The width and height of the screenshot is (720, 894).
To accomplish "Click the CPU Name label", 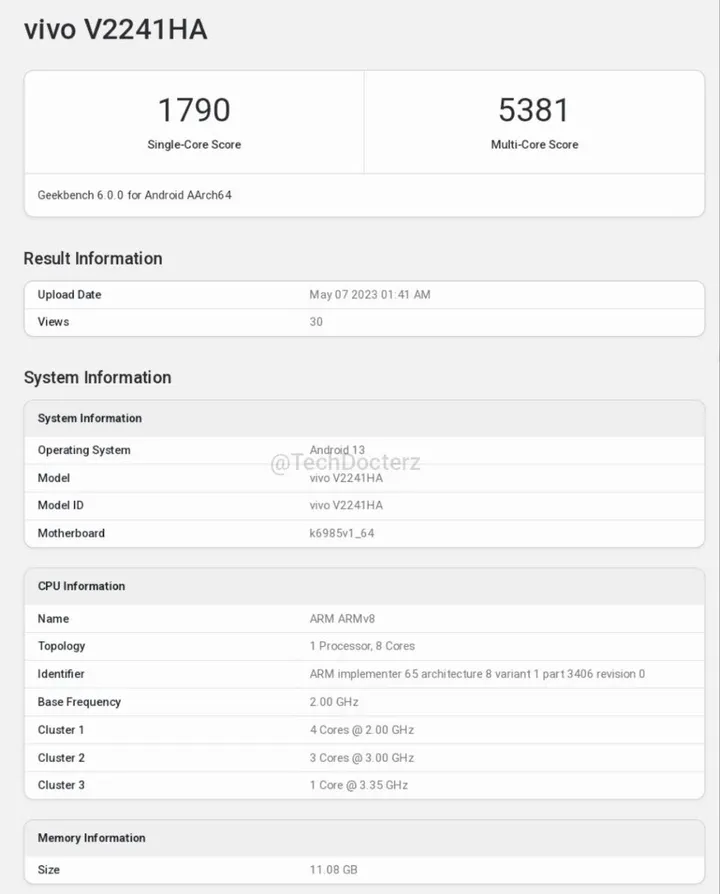I will tap(53, 619).
